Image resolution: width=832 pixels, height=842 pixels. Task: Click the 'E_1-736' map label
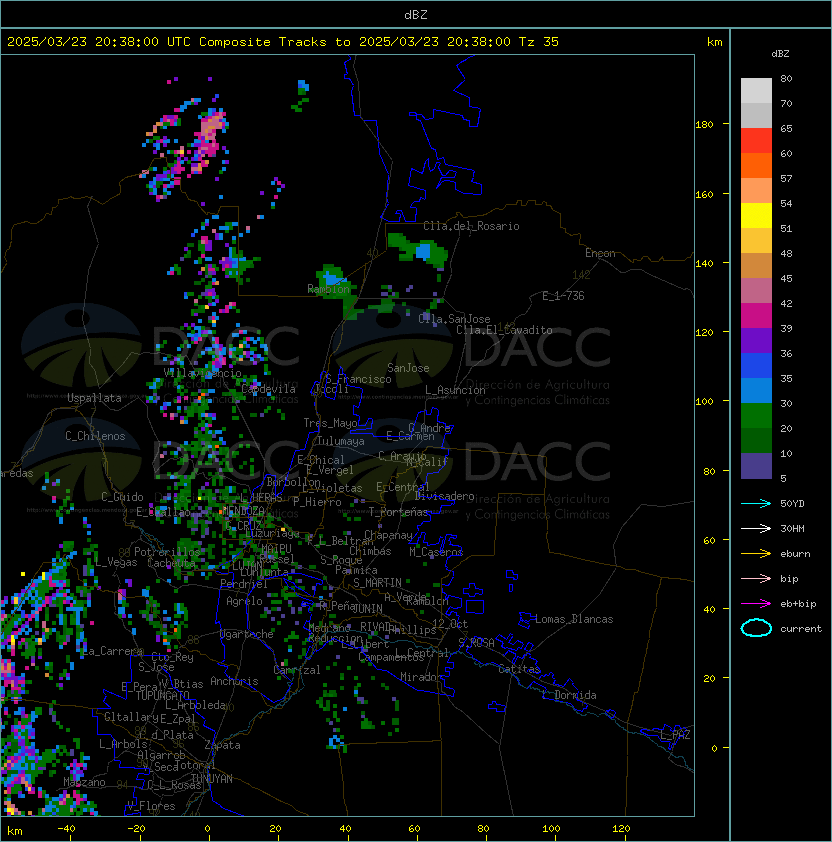[x=563, y=296]
